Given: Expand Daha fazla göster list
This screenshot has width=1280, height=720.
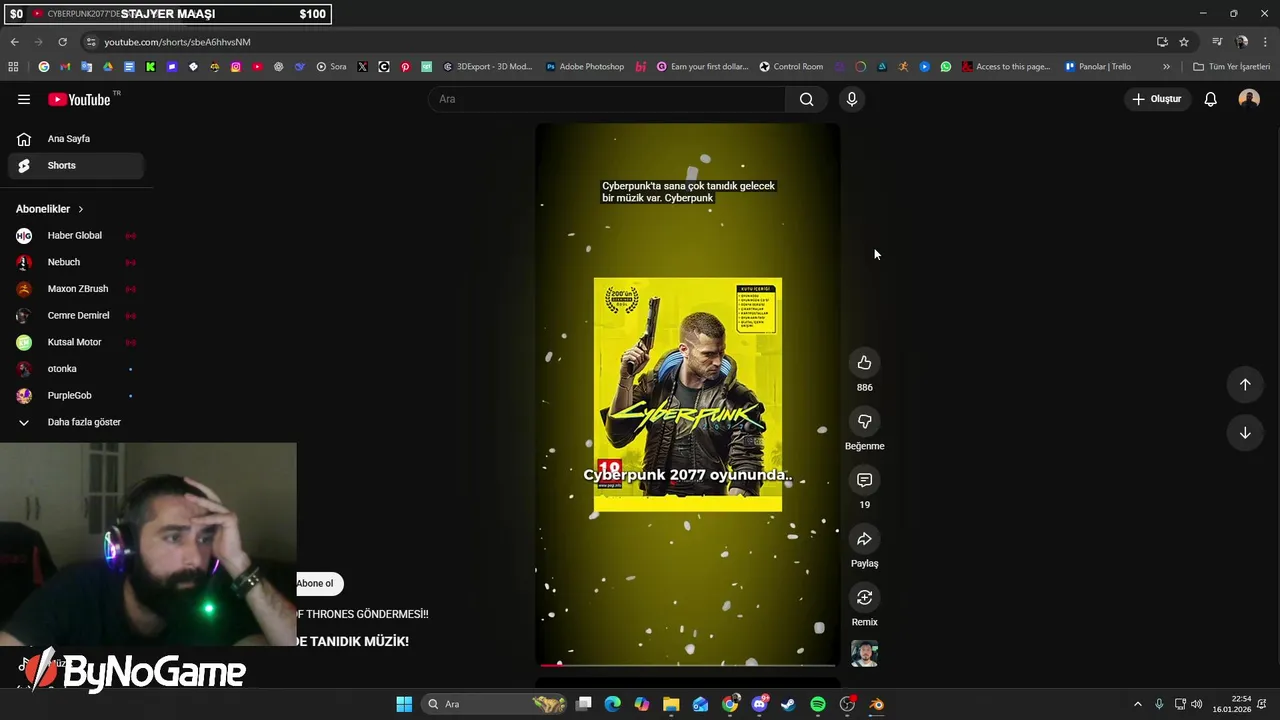Looking at the screenshot, I should [76, 422].
